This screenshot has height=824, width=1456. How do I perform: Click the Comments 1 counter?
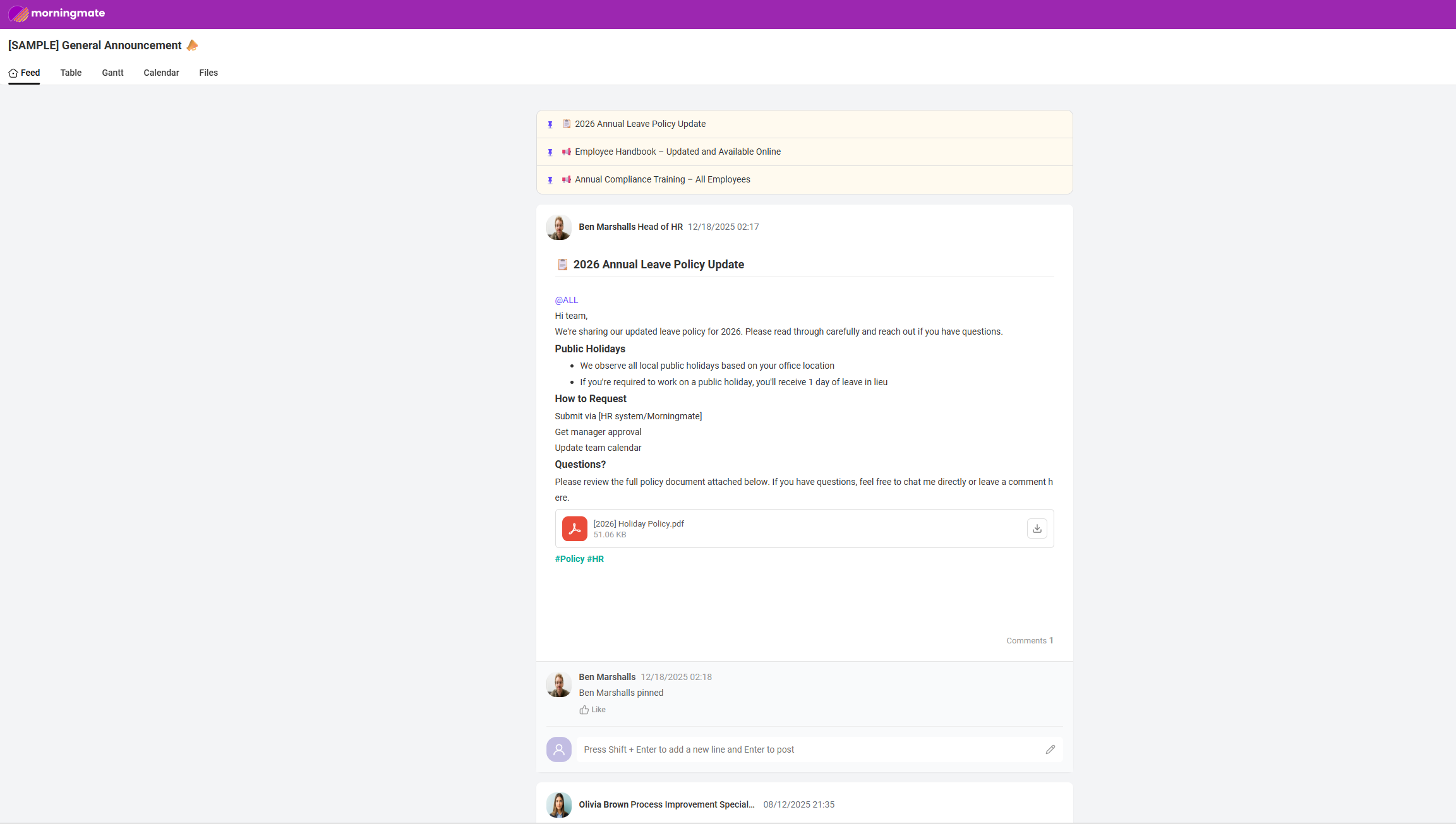tap(1029, 640)
